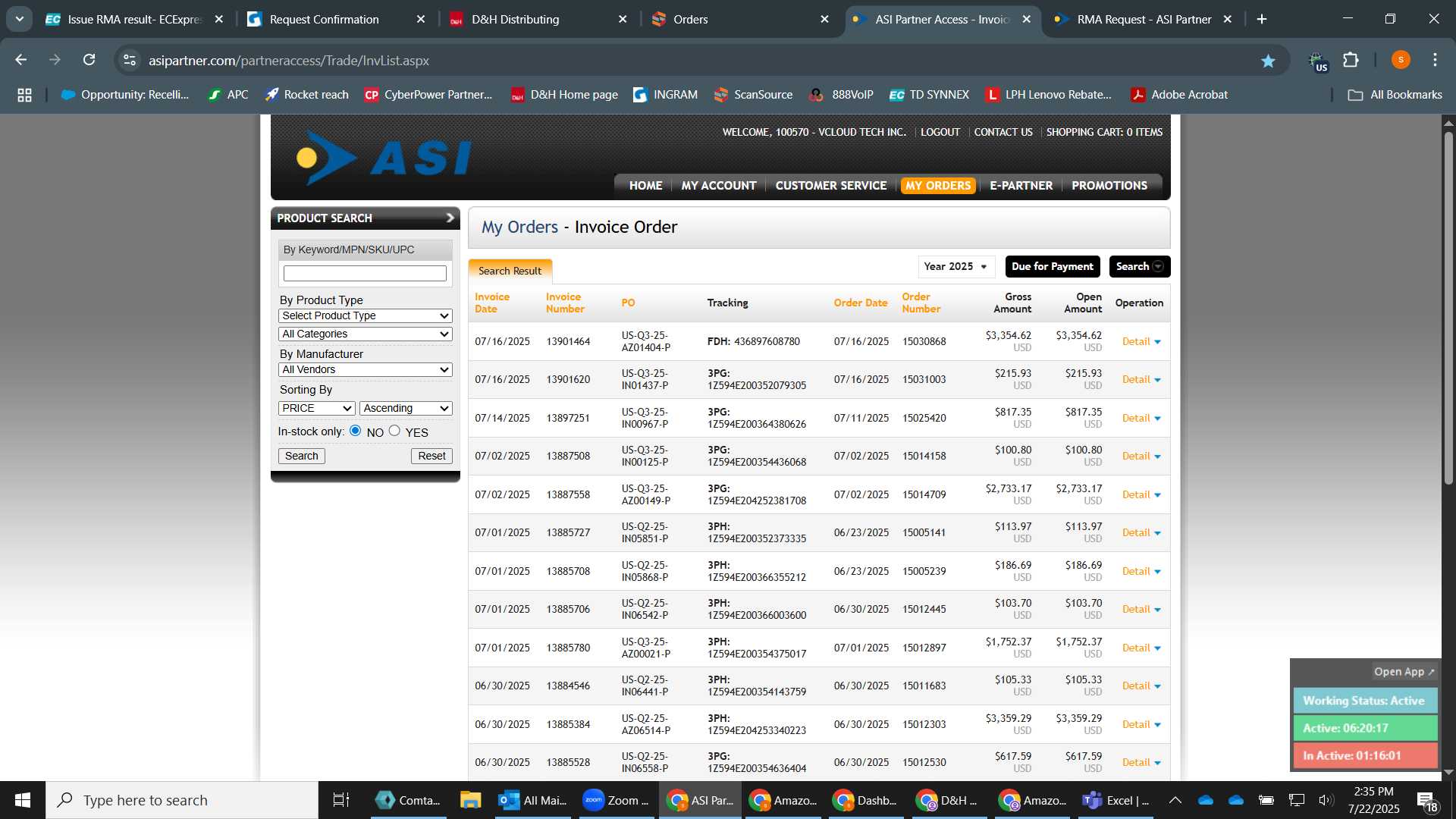Click the CONTACT US link
This screenshot has width=1456, height=819.
1003,132
